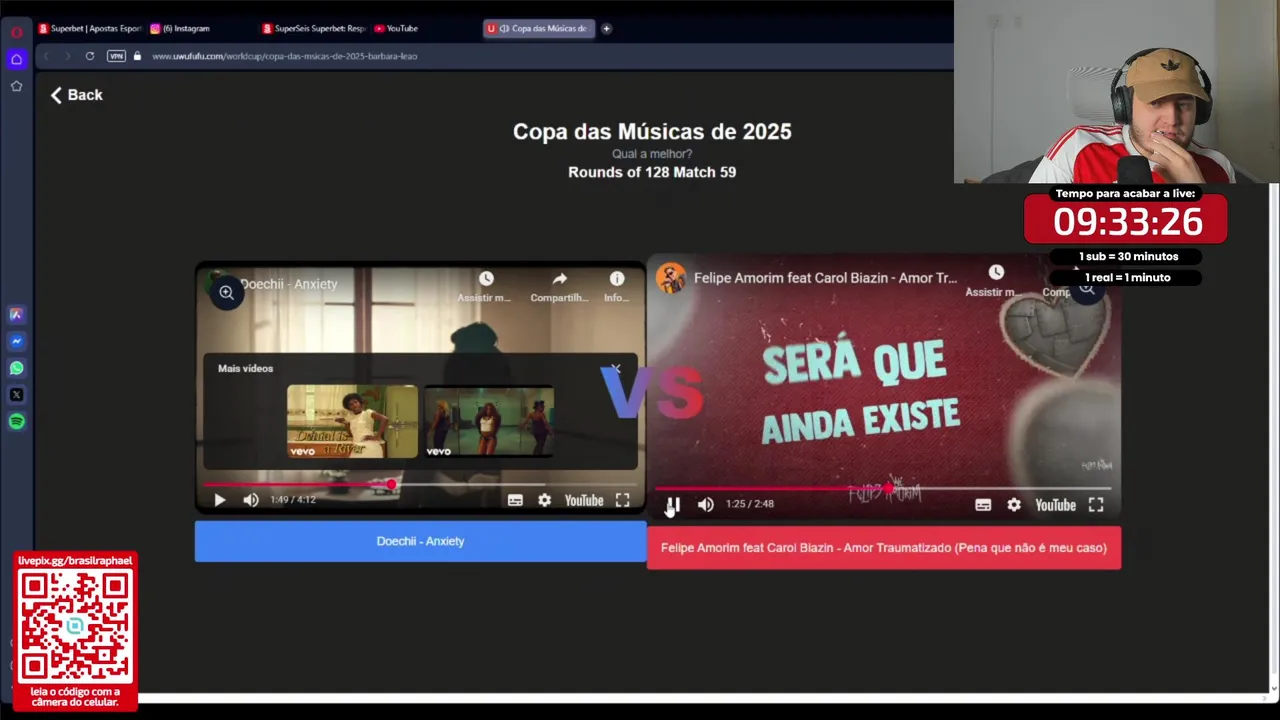The image size is (1280, 720).
Task: Open Info on the Doechii video
Action: point(616,285)
